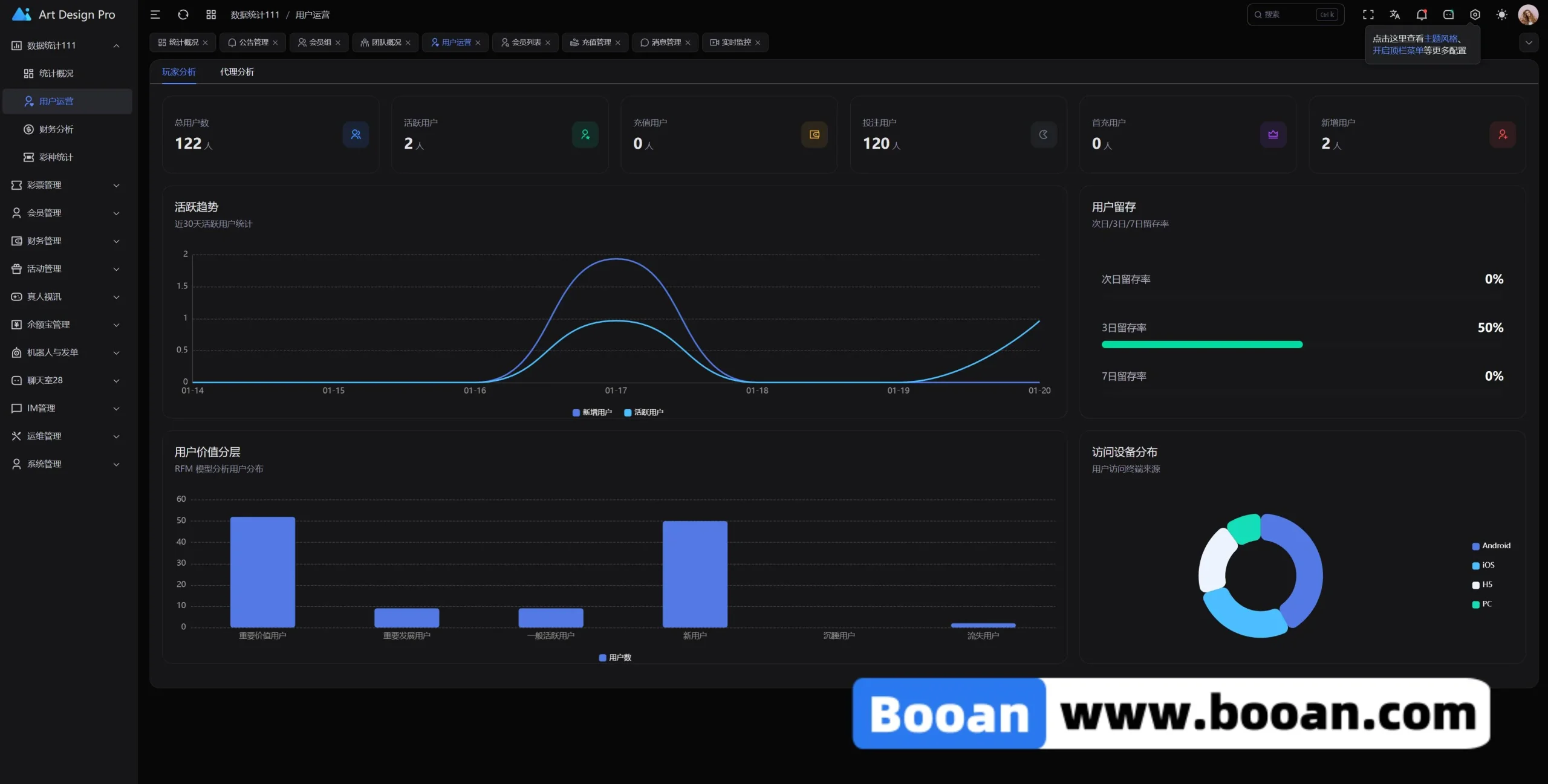
Task: Toggle light/dark theme sun icon
Action: coord(1501,15)
